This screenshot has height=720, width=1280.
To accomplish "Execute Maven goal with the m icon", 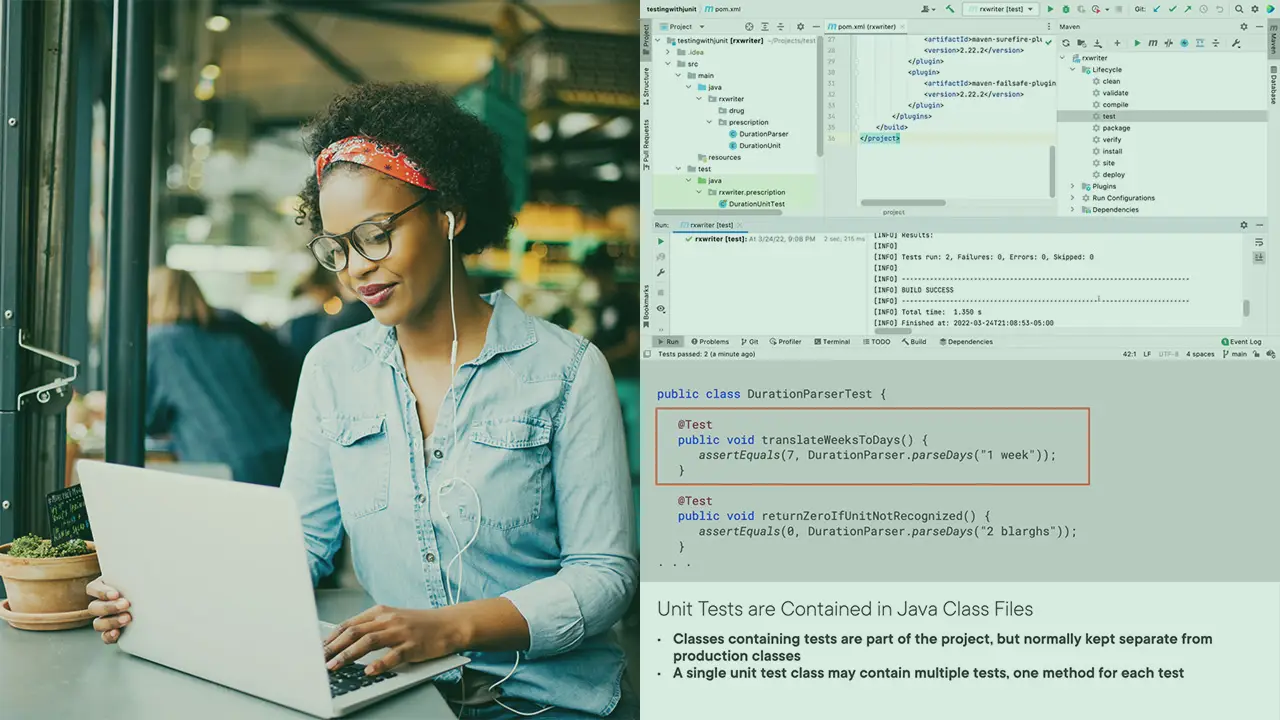I will click(1153, 43).
